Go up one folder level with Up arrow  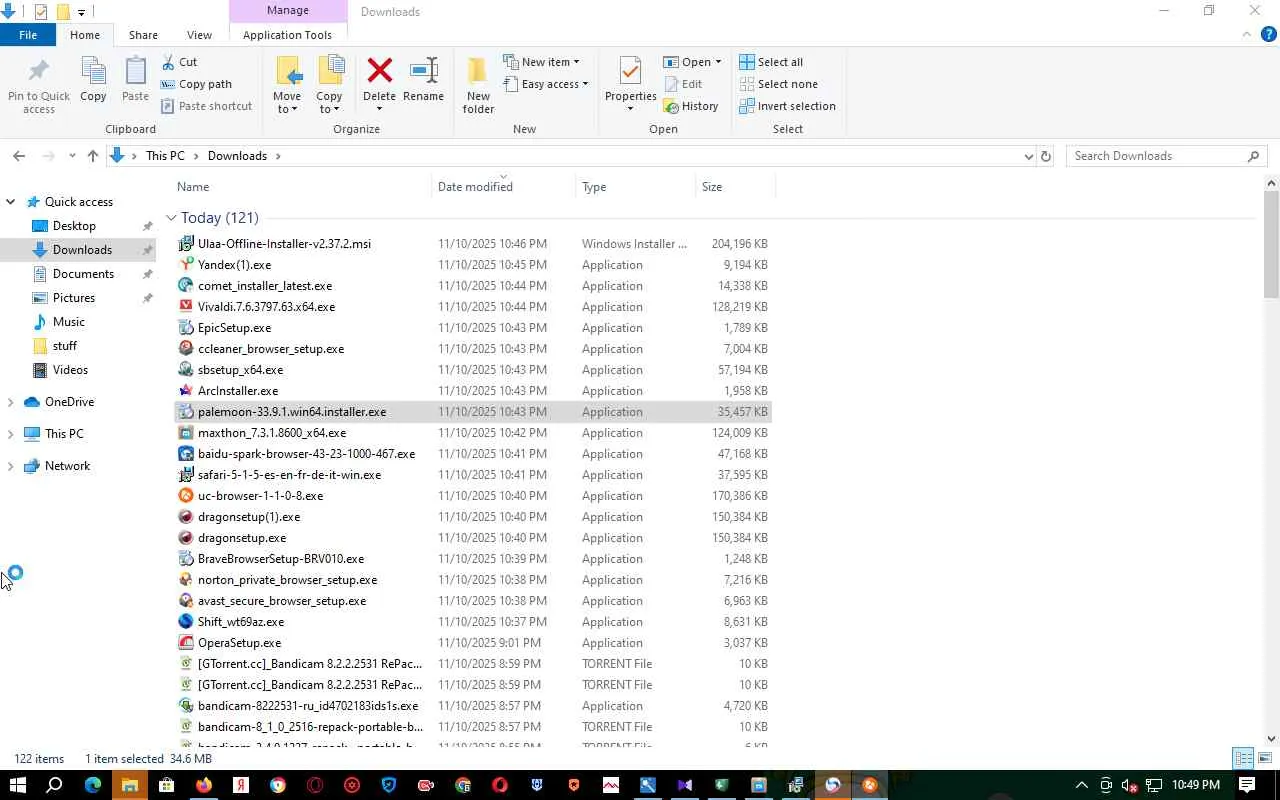click(93, 156)
